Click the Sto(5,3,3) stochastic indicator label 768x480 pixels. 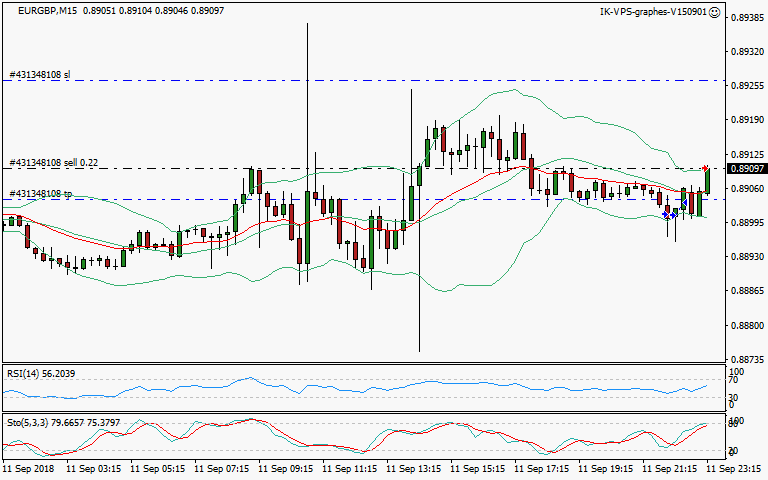[63, 423]
